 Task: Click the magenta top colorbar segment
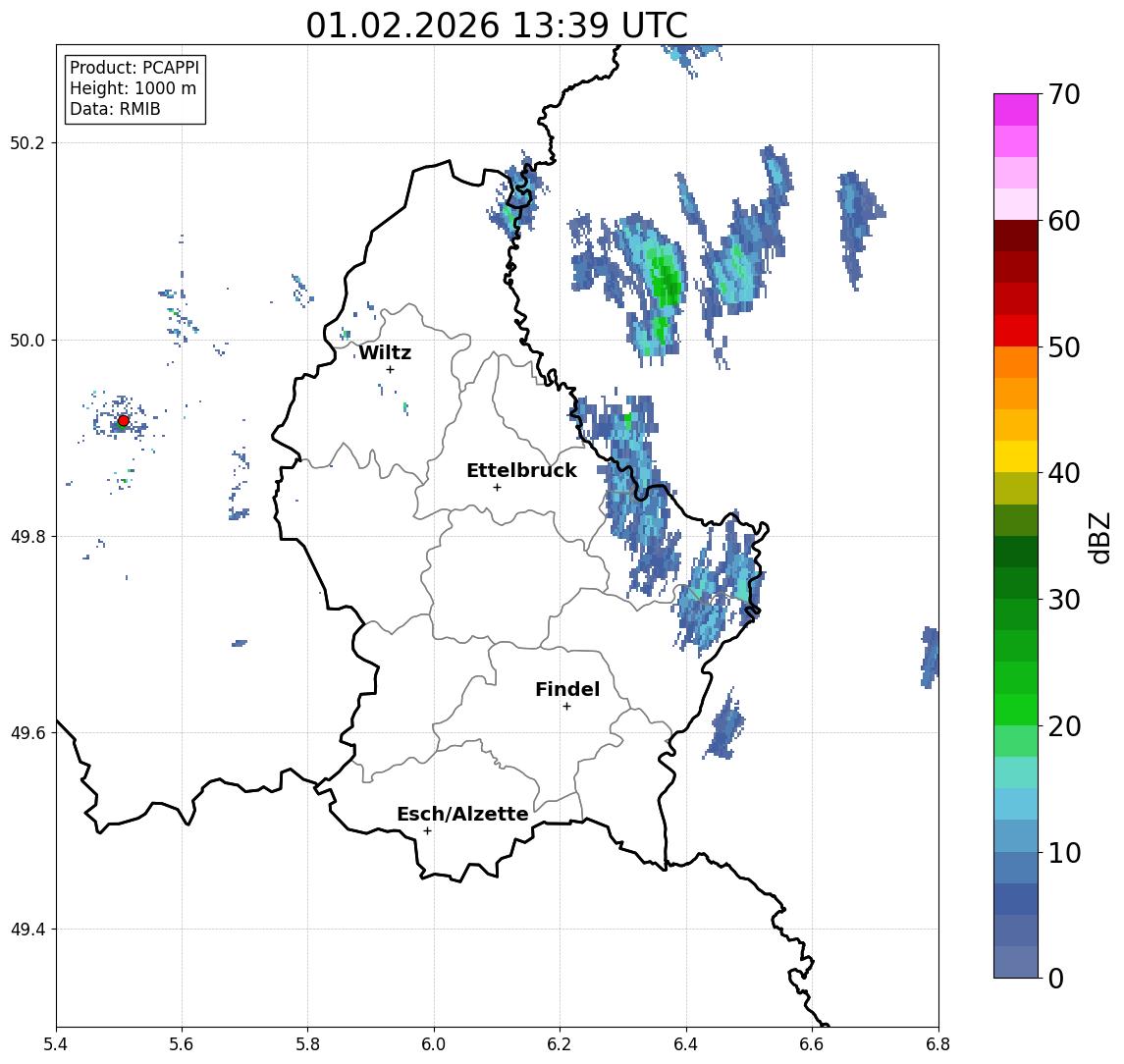click(x=1016, y=110)
